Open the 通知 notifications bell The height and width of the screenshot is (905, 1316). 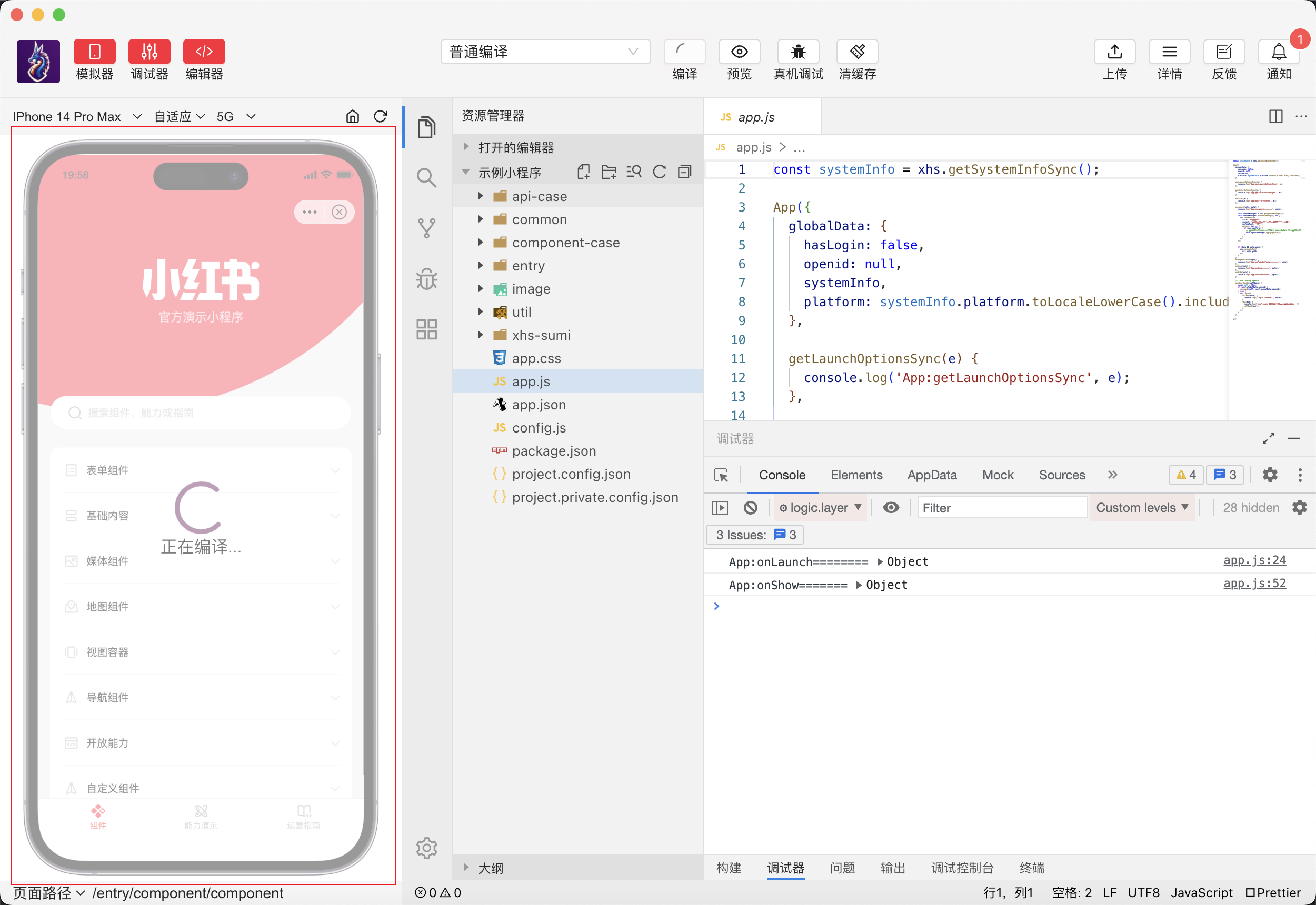(1279, 52)
